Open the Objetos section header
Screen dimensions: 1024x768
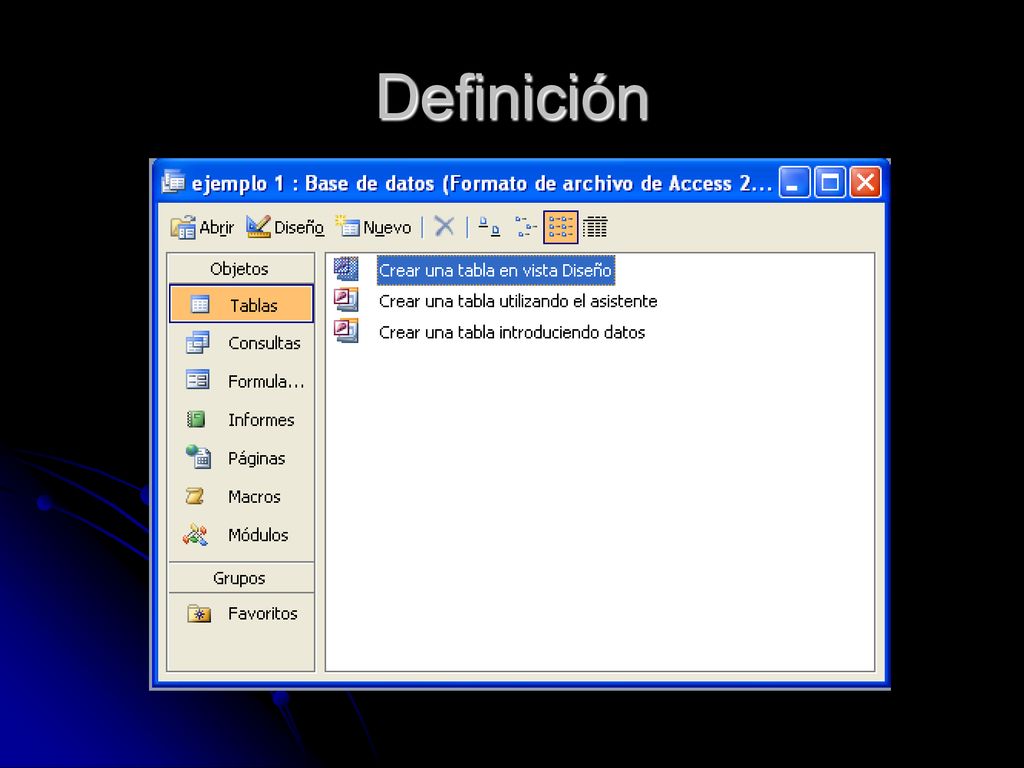coord(240,268)
